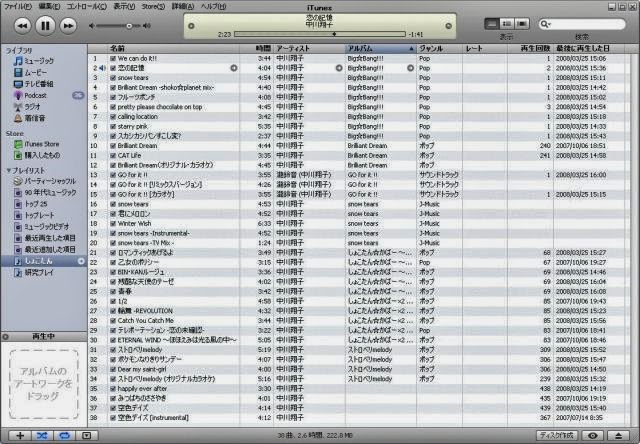The image size is (640, 444).
Task: Select ミュージック in the library sidebar
Action: click(x=39, y=61)
